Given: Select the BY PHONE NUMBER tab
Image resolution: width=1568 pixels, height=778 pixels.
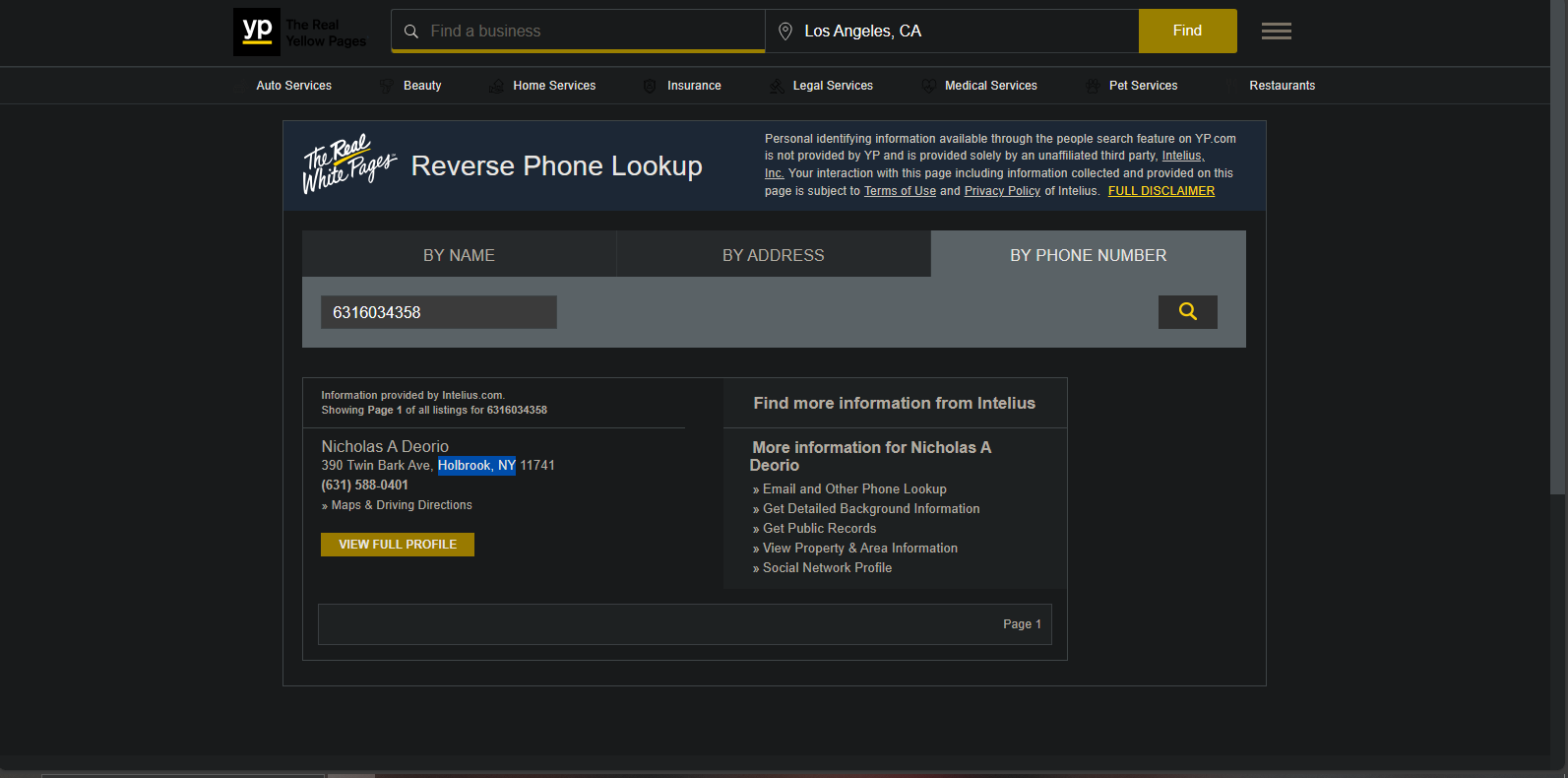Looking at the screenshot, I should pos(1089,254).
